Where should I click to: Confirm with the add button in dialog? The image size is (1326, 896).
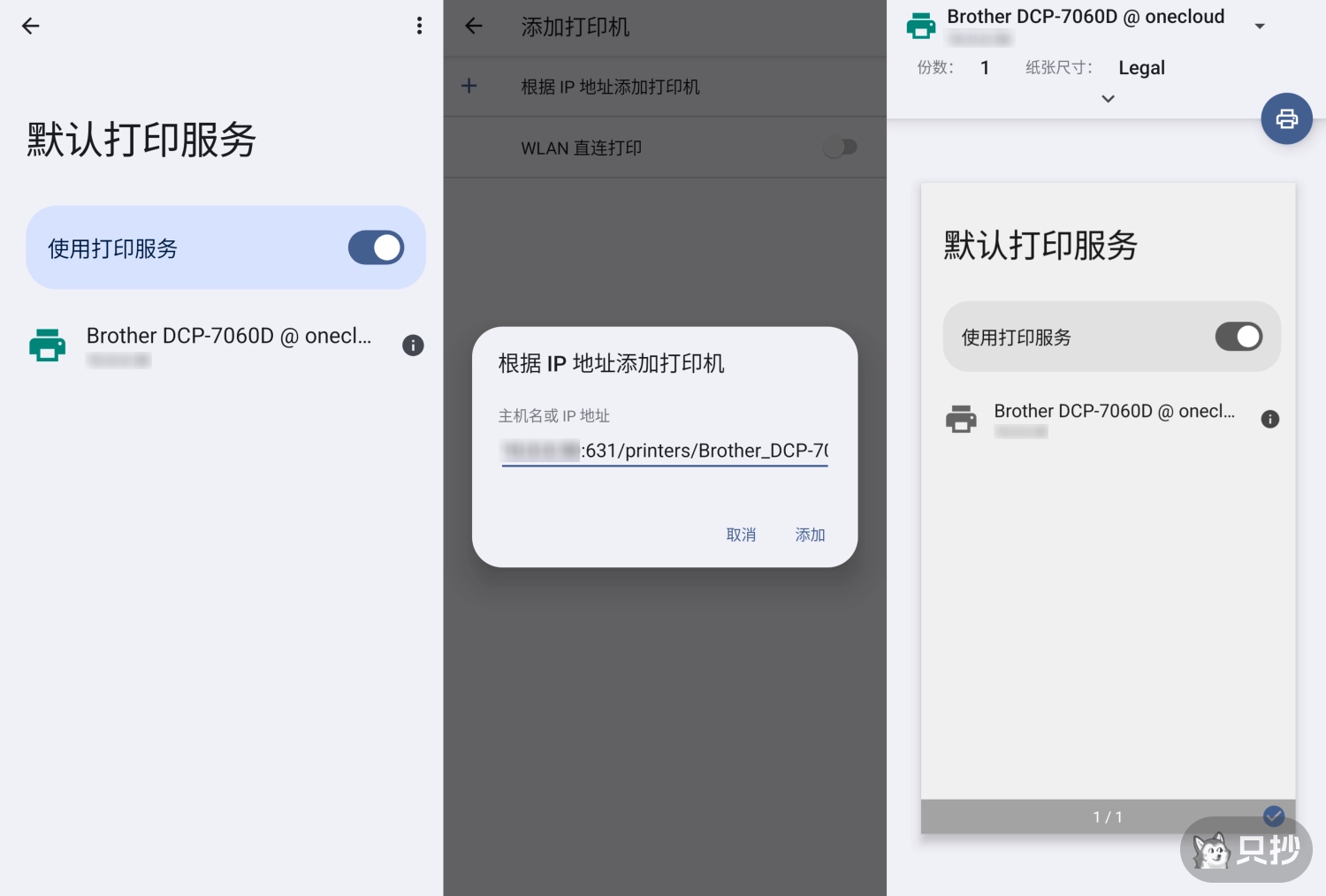point(810,535)
